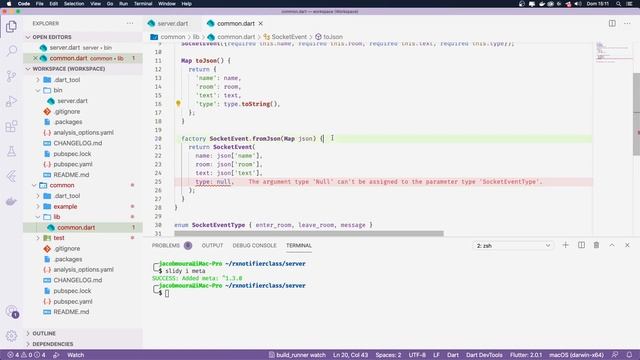Click Ln 20, Col 43 position indicator
This screenshot has width=640, height=360.
coord(350,355)
